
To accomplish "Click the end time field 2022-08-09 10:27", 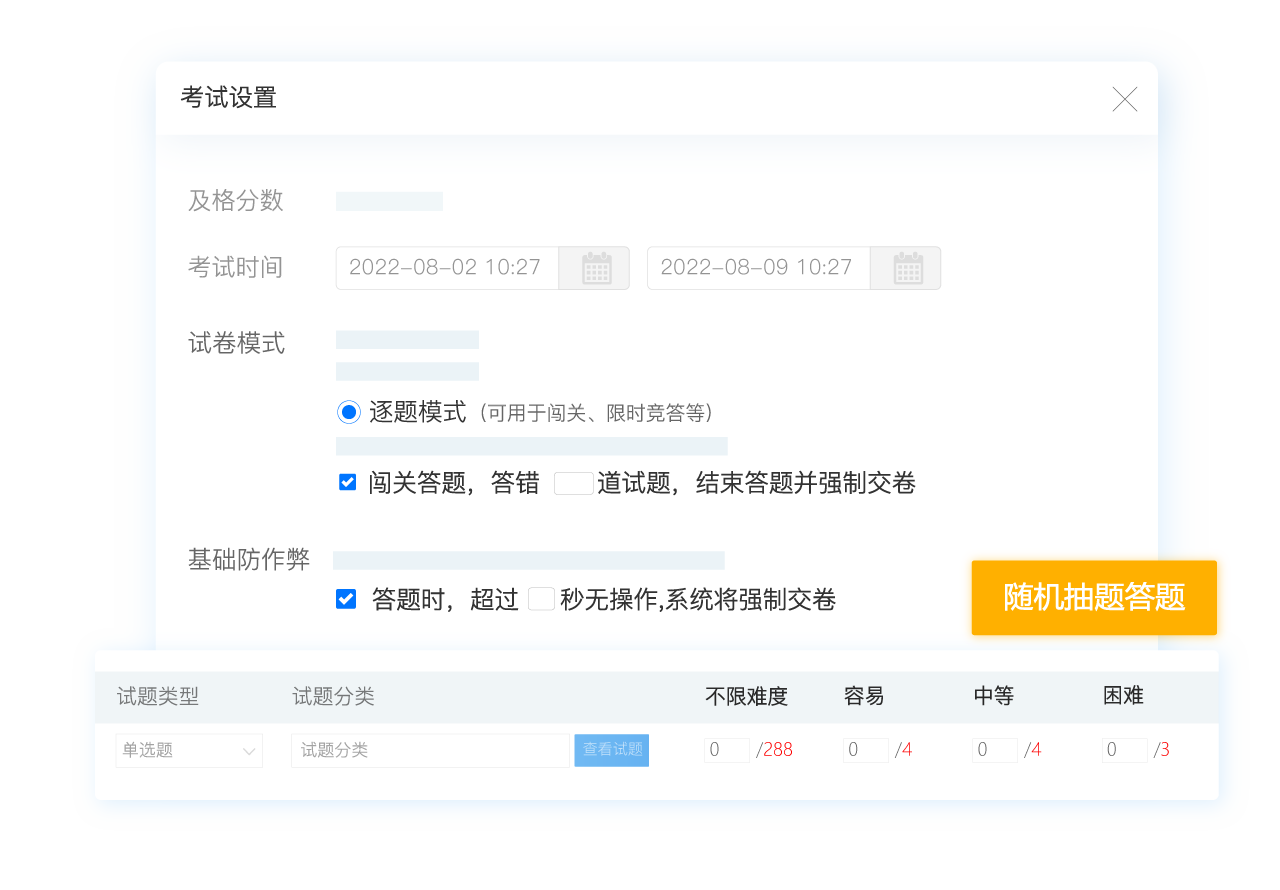I will [759, 268].
